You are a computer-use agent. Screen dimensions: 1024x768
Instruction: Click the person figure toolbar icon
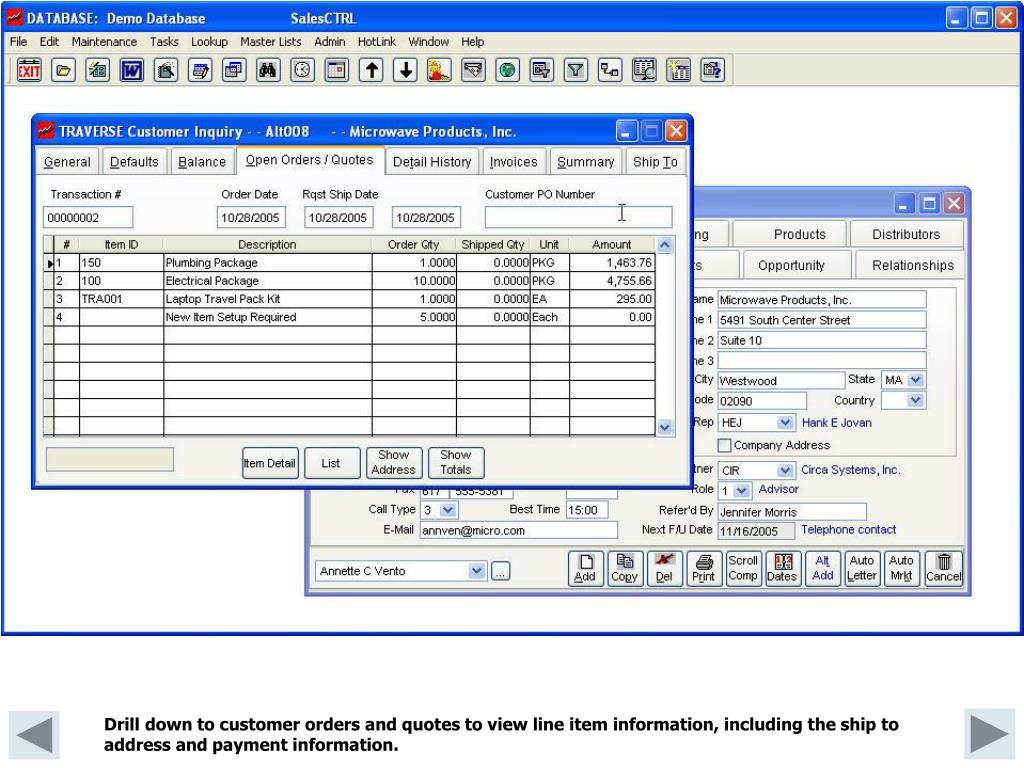(439, 70)
